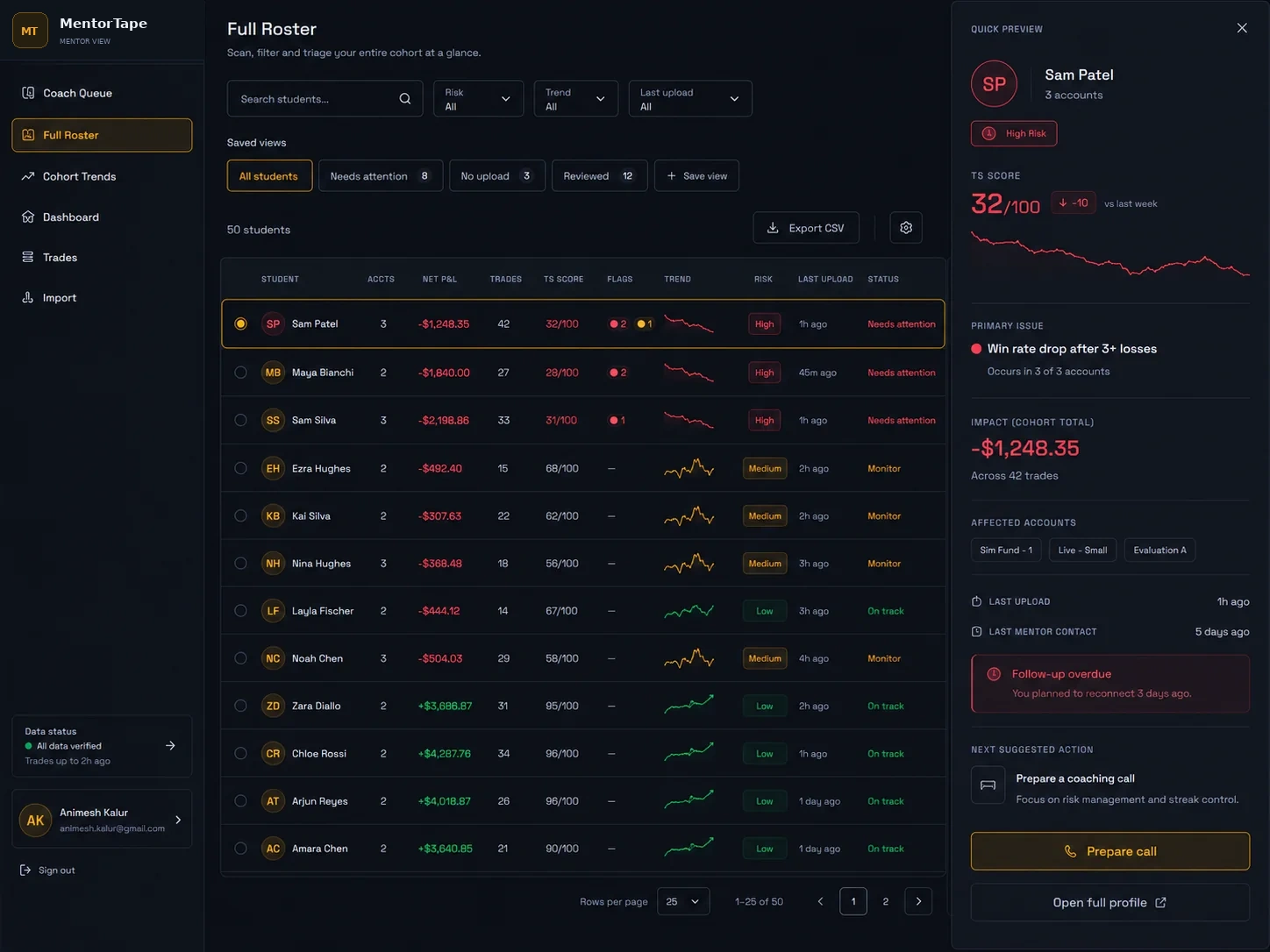Screen dimensions: 1270x952
Task: Expand the Animesh Kalur account chevron
Action: (x=178, y=821)
